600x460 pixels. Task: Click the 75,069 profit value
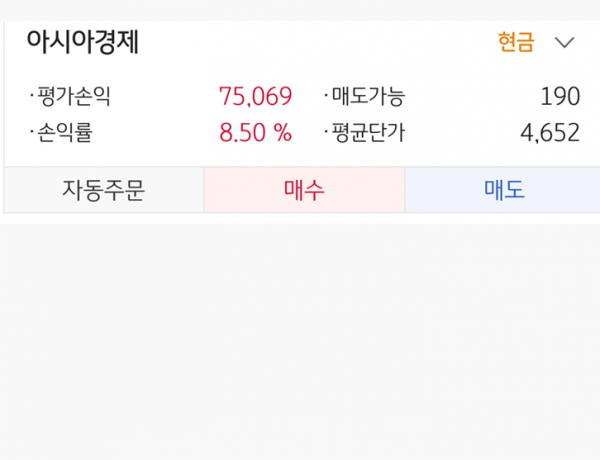click(255, 97)
